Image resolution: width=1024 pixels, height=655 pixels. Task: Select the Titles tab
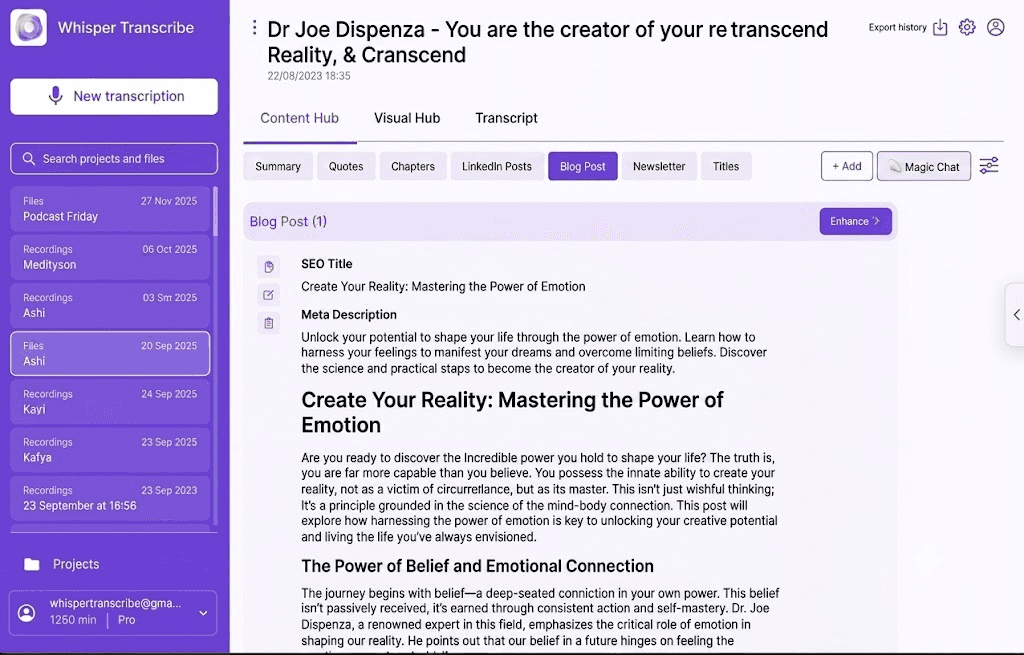[x=726, y=166]
